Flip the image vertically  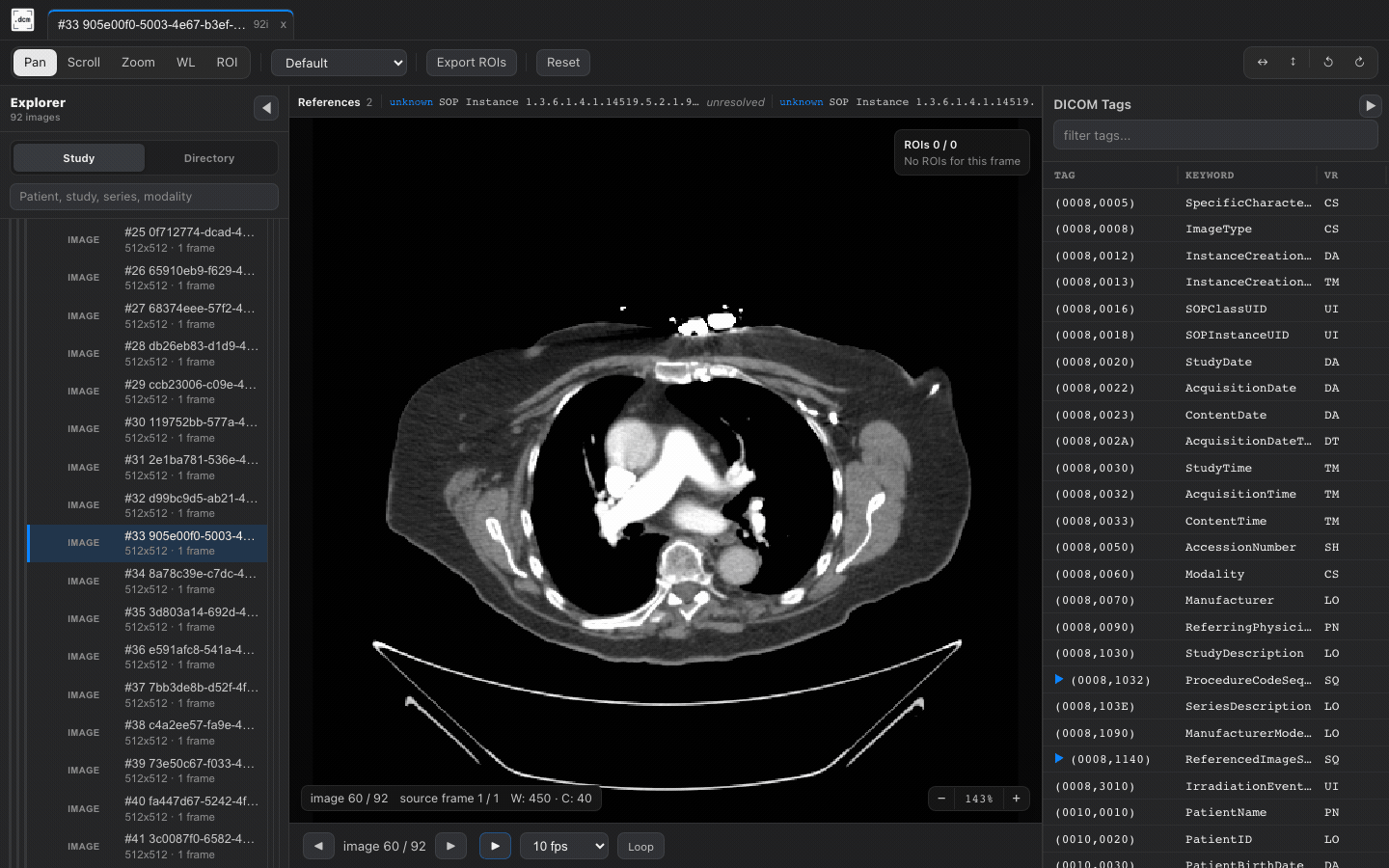coord(1293,63)
